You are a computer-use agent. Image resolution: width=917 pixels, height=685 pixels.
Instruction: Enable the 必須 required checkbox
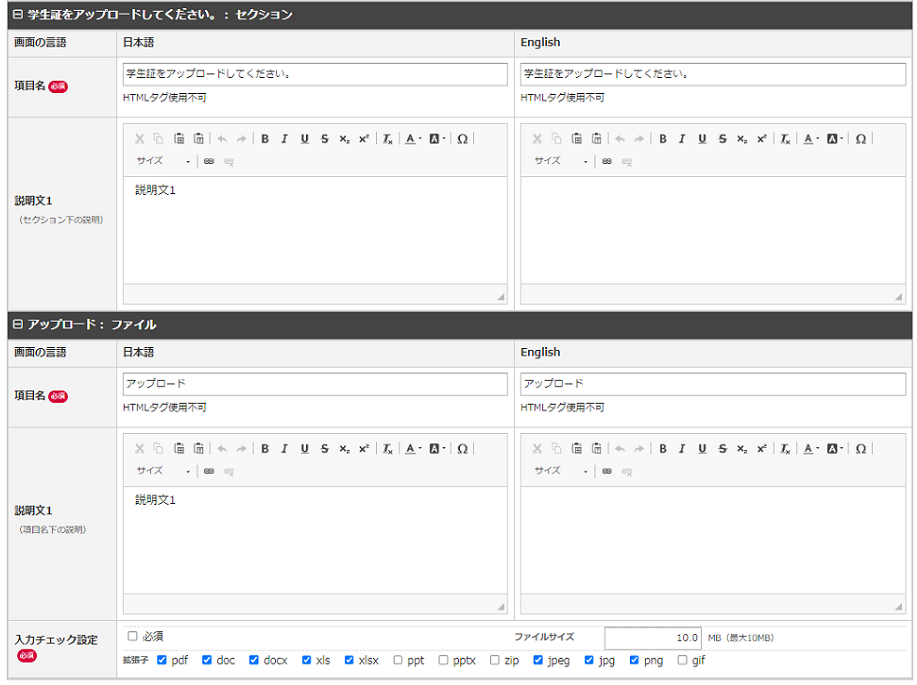click(x=133, y=636)
